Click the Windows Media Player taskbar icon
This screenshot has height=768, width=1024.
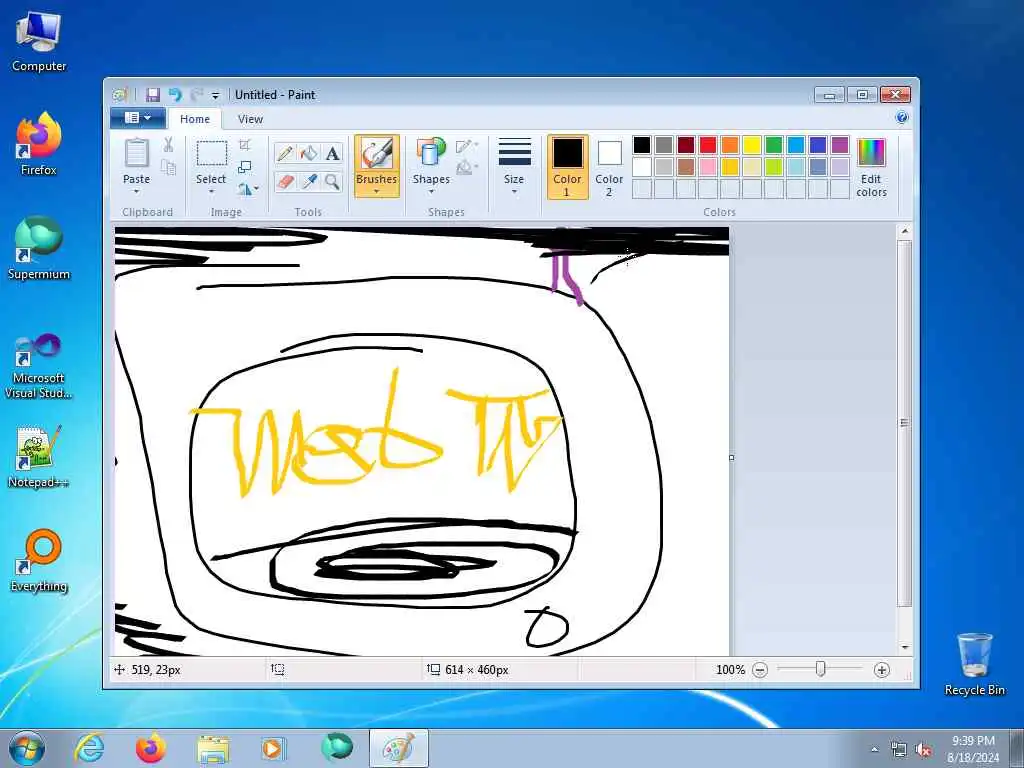click(272, 748)
